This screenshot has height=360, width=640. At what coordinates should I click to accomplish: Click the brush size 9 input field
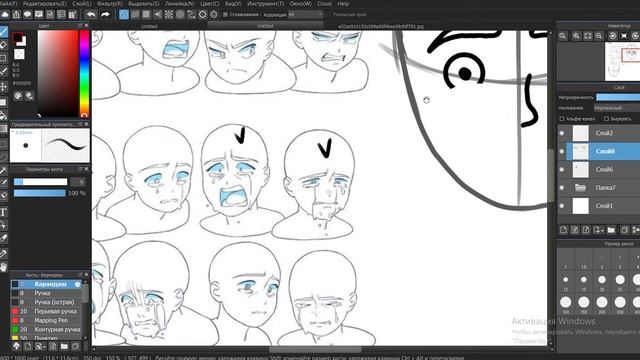click(78, 182)
